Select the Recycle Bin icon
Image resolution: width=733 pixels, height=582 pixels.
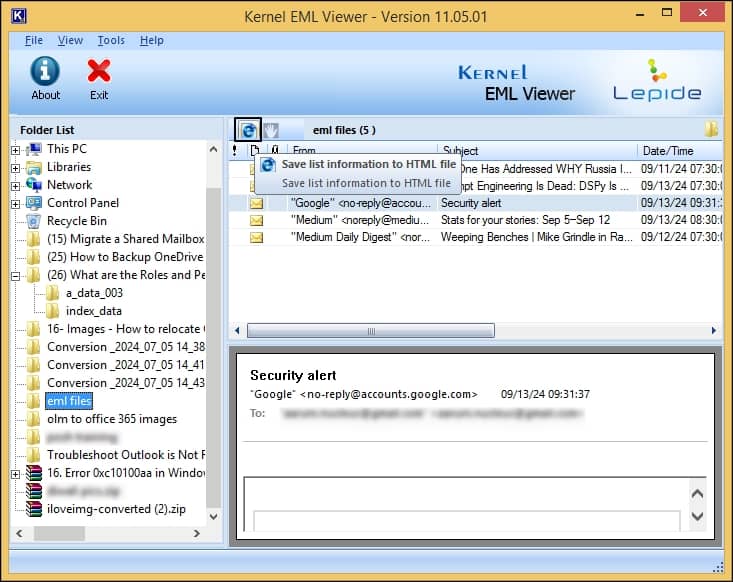point(34,221)
